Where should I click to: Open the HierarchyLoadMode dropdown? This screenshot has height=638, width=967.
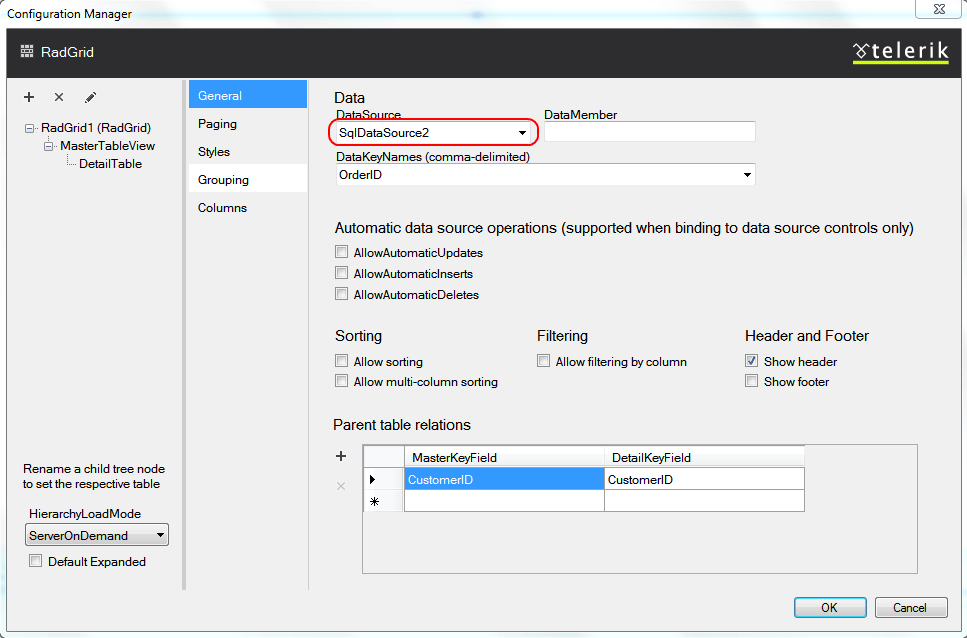click(x=158, y=534)
